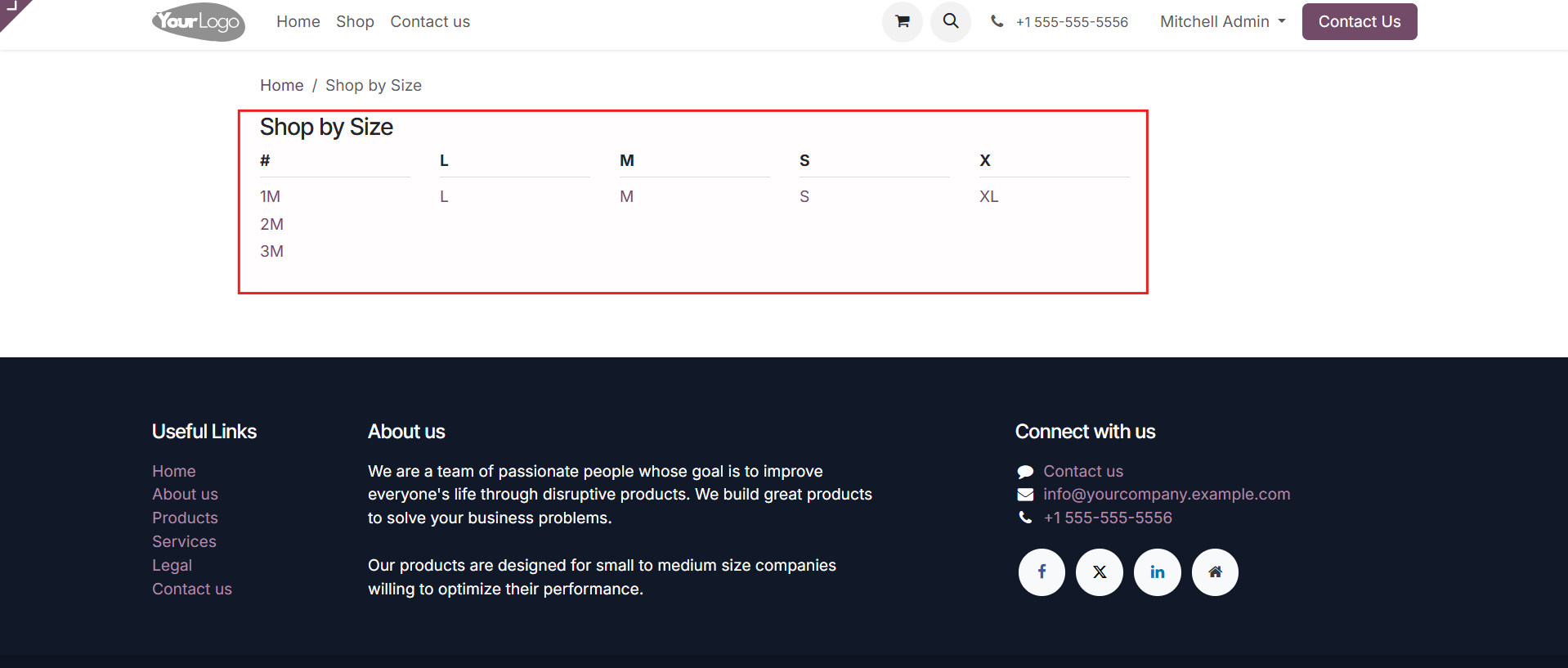
Task: Click the home icon in footer social row
Action: pos(1215,572)
